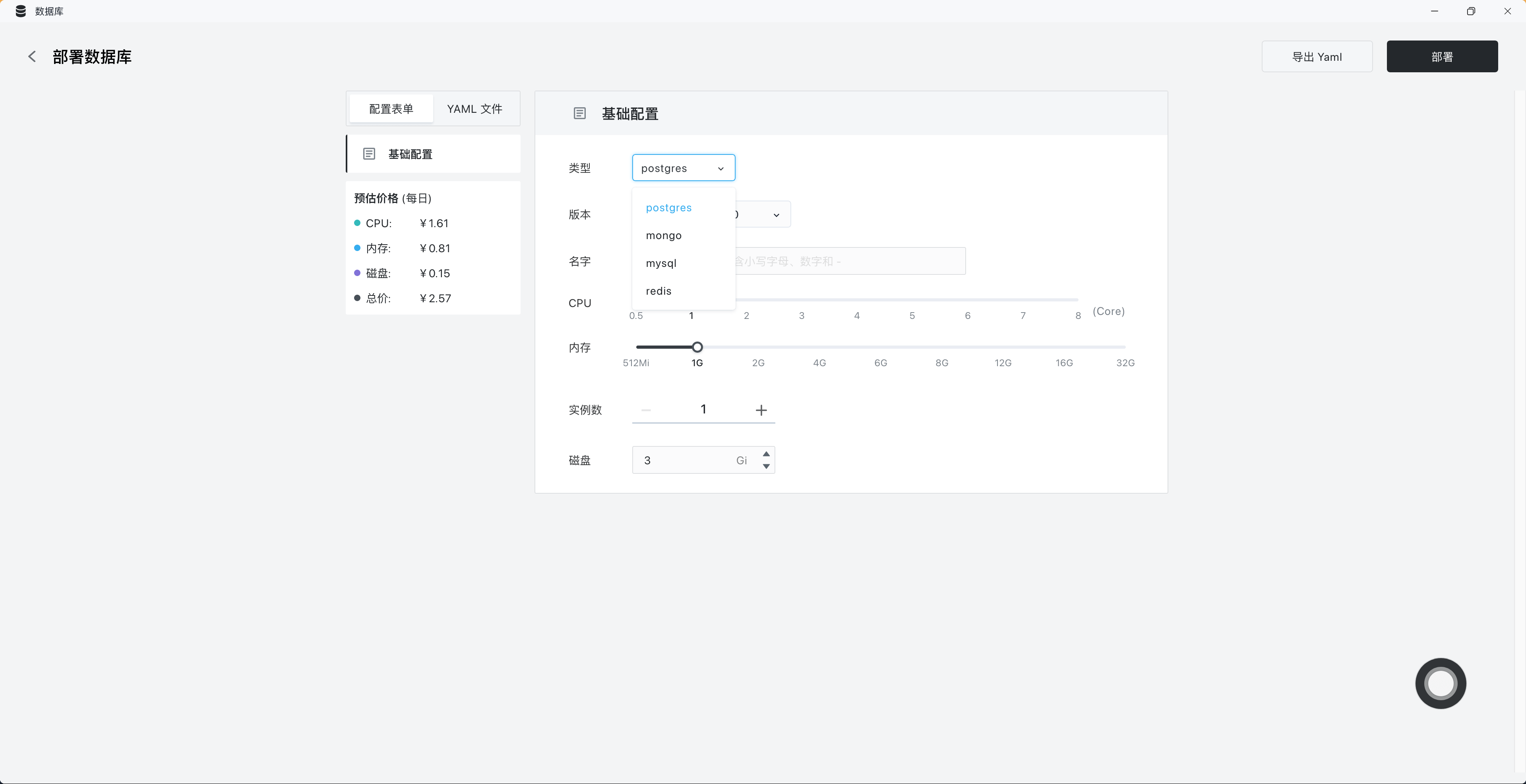Choose postgres from the type list

coord(684,208)
